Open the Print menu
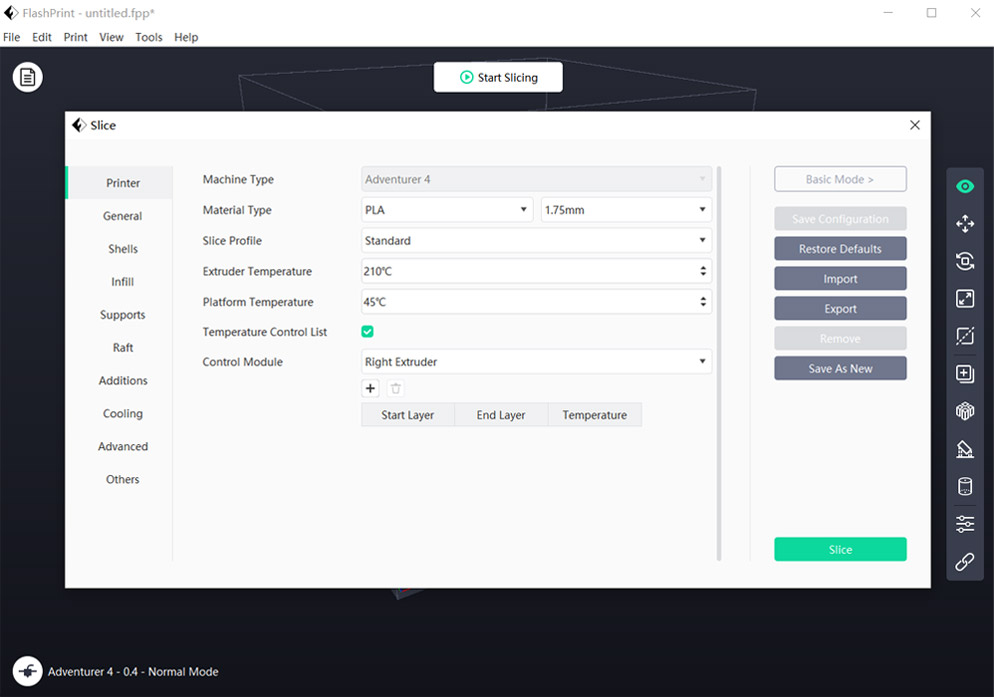Screen dimensions: 994x697 coord(75,37)
